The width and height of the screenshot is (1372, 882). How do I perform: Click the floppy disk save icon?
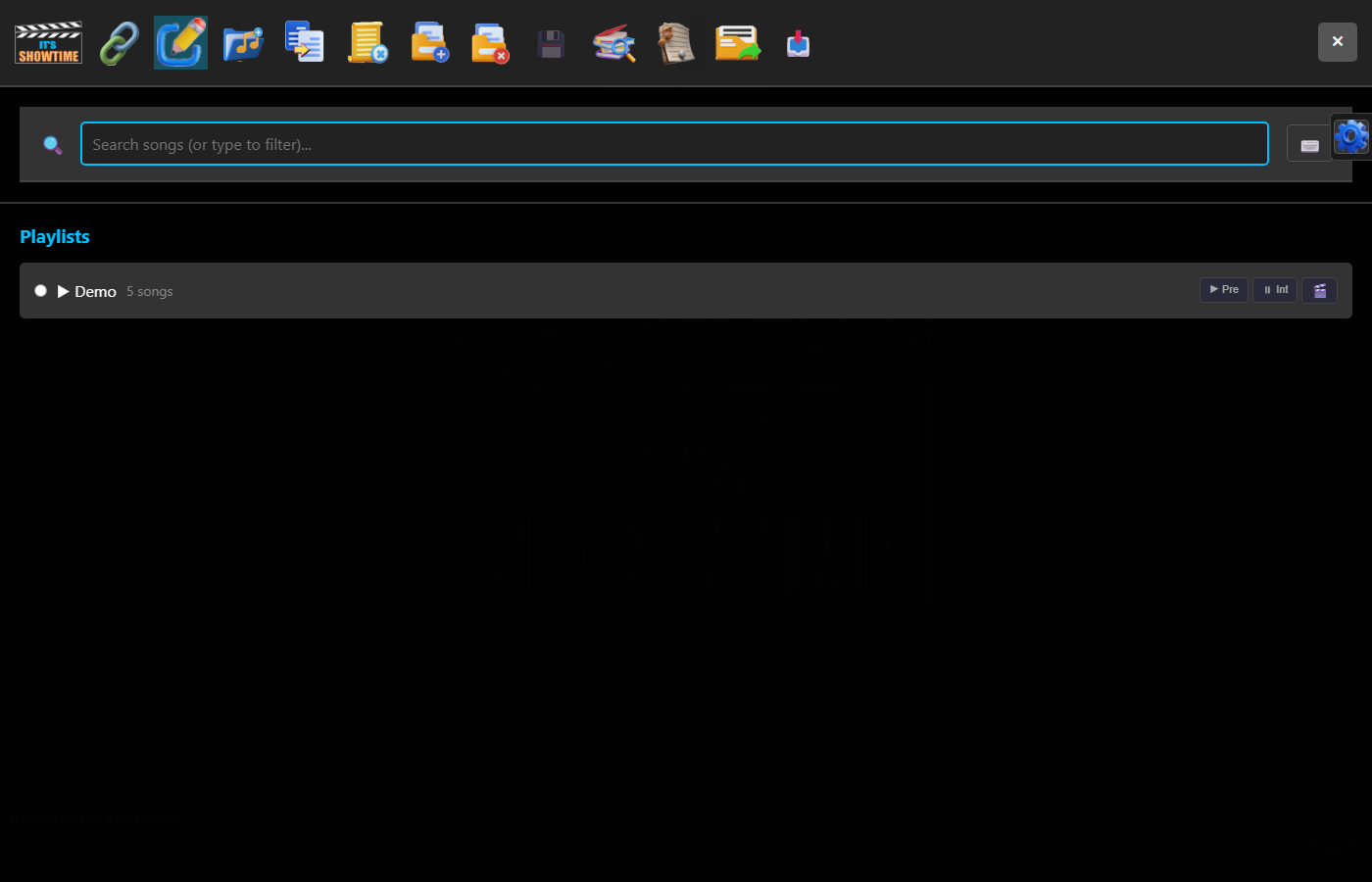(551, 44)
